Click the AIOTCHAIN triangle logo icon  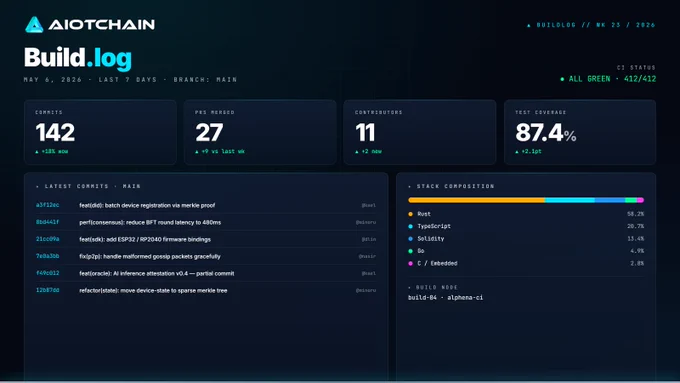[x=34, y=25]
